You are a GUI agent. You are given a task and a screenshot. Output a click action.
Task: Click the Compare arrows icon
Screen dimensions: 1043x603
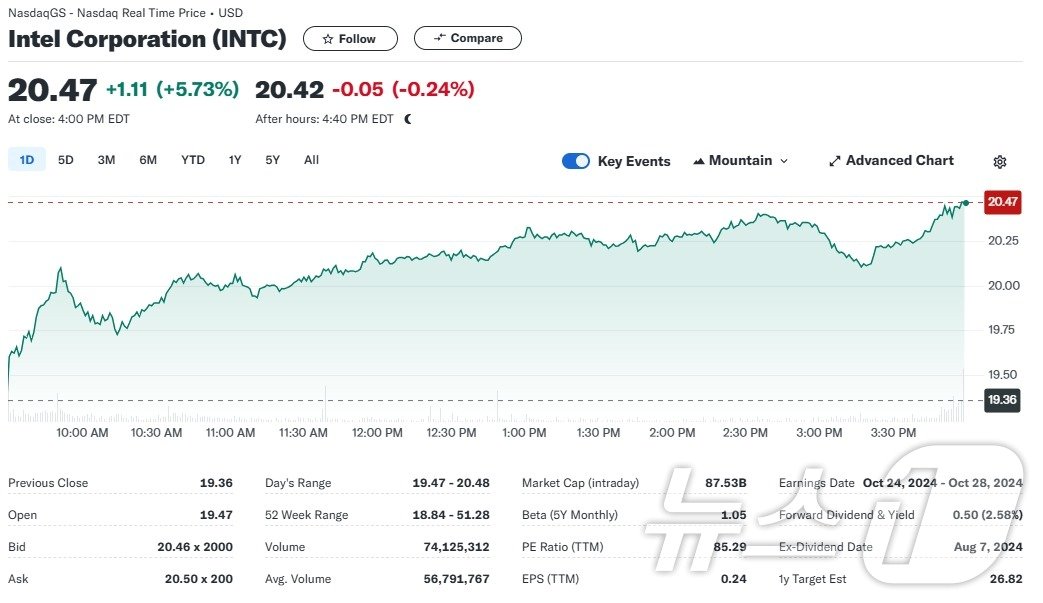click(x=439, y=38)
